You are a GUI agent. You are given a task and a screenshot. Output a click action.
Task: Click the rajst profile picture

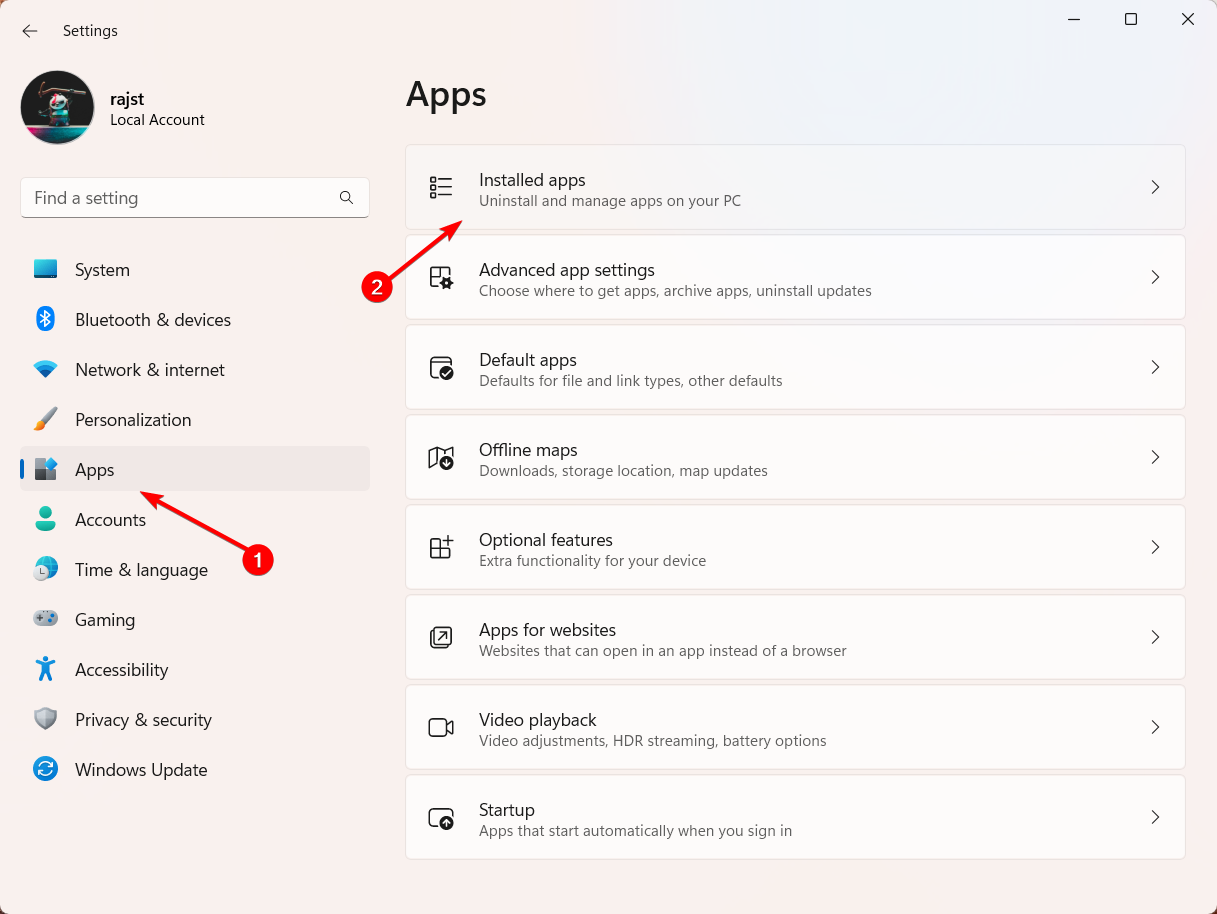click(x=57, y=107)
